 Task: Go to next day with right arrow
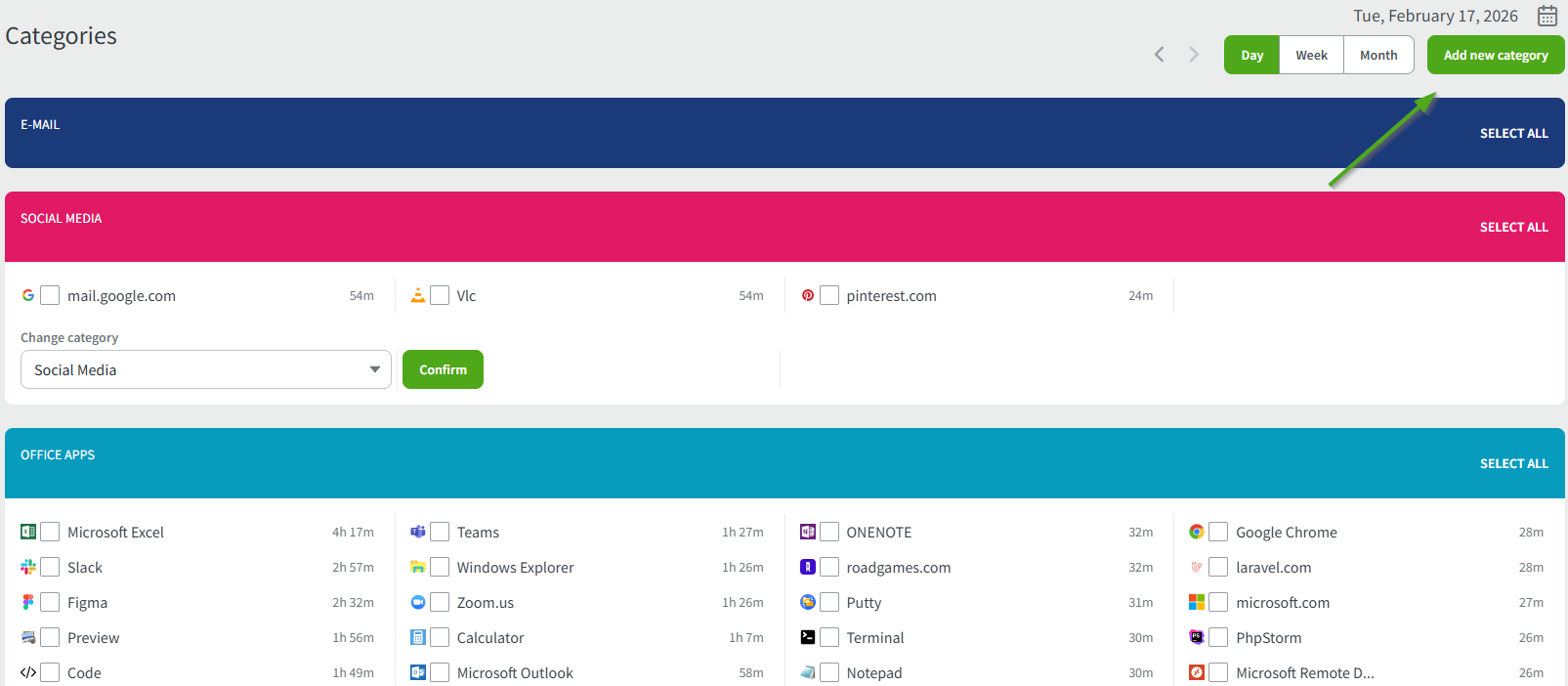pyautogui.click(x=1193, y=55)
